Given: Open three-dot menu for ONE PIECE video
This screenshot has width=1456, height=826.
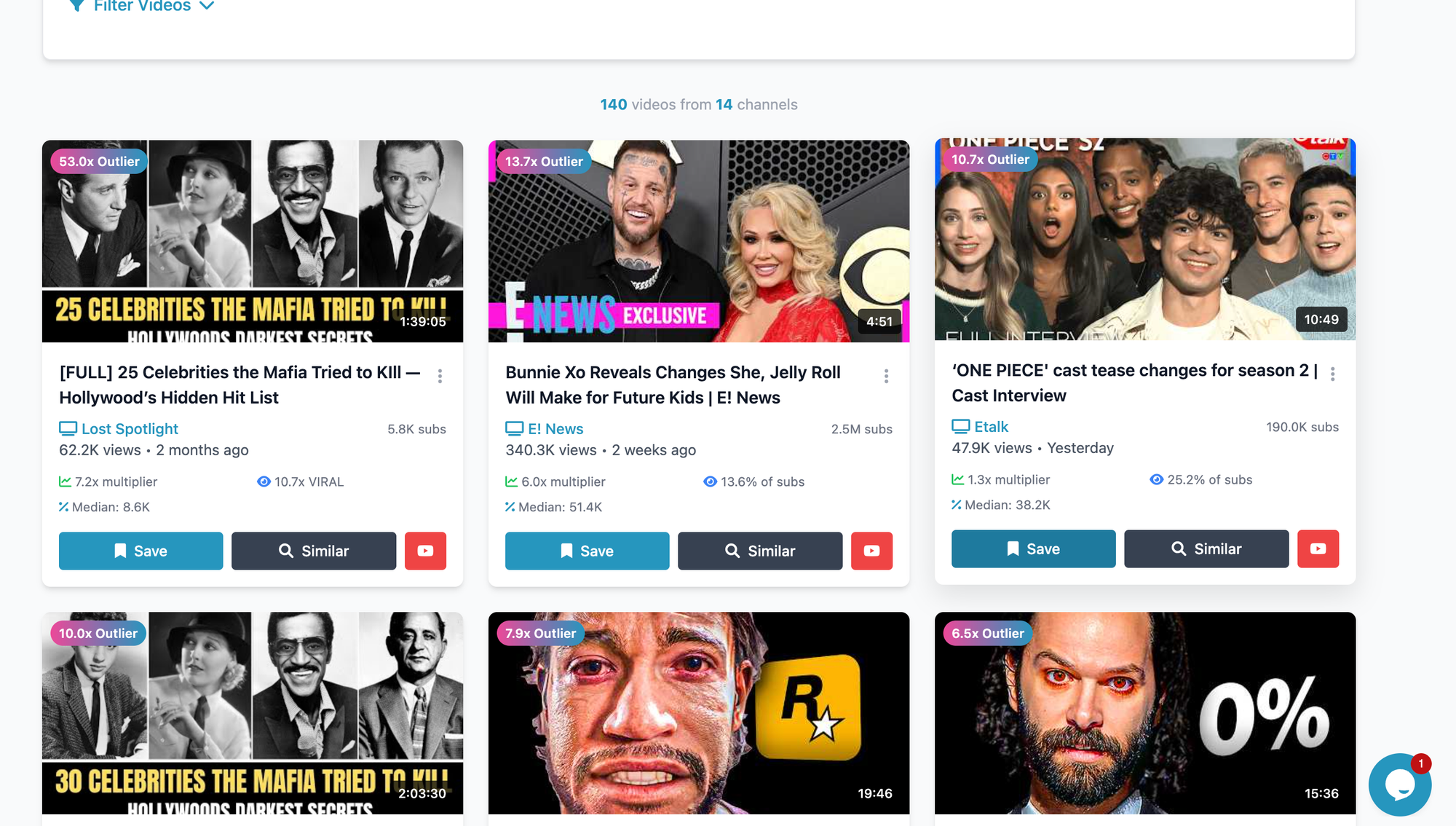Looking at the screenshot, I should point(1332,374).
